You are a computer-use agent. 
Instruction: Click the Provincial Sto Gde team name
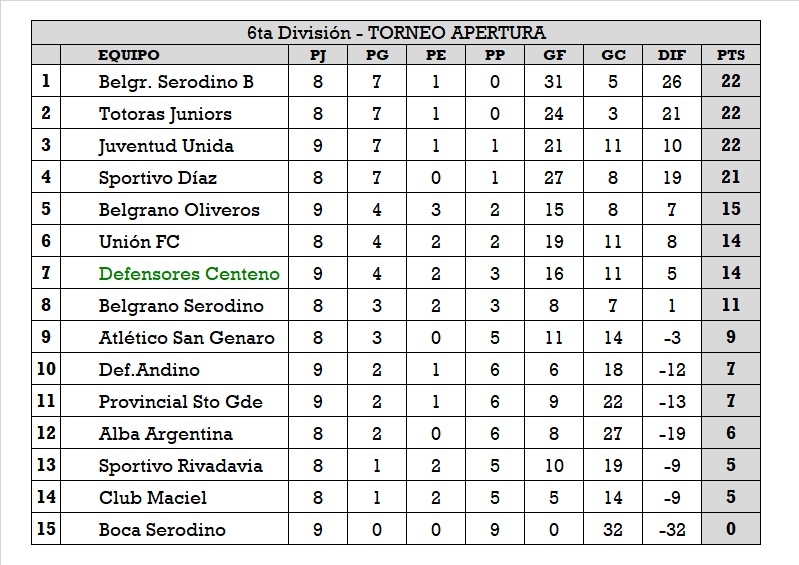(180, 402)
